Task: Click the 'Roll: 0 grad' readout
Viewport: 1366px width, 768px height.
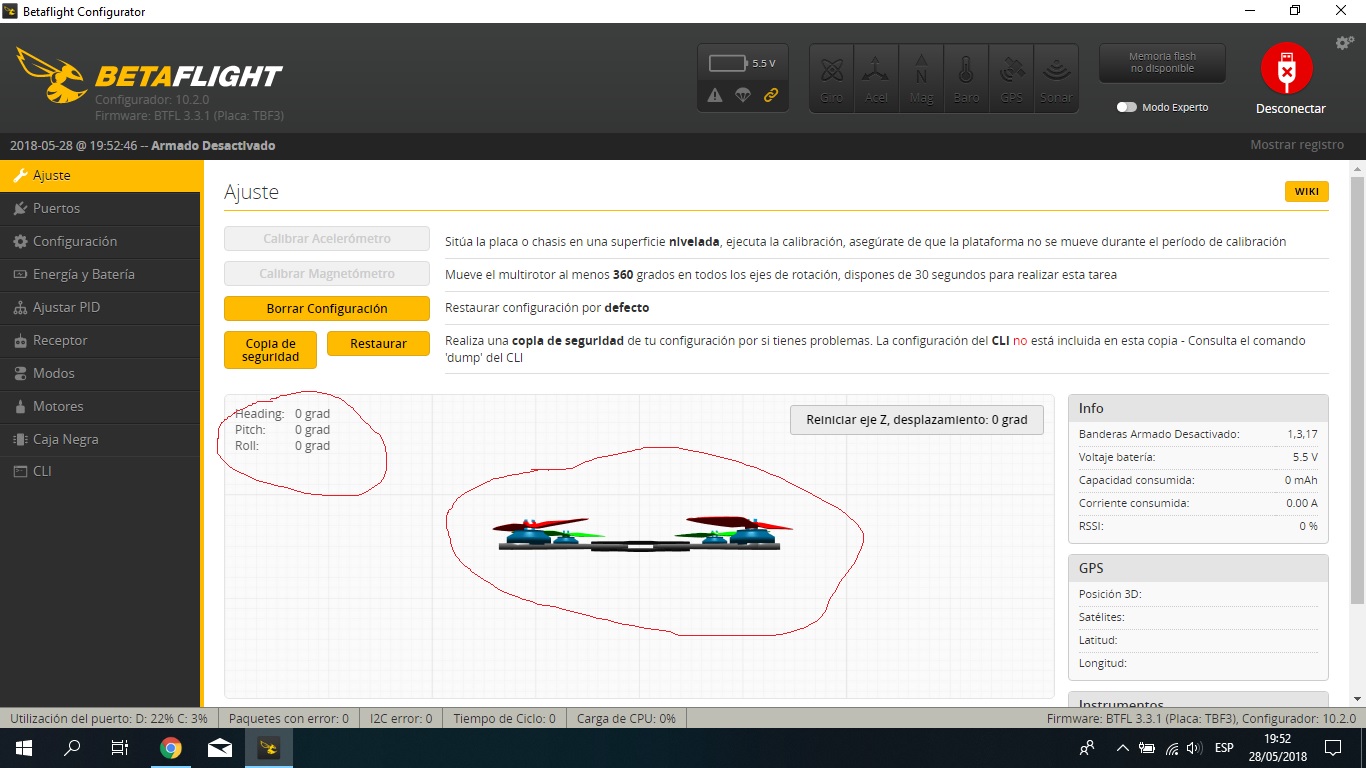Action: click(282, 446)
